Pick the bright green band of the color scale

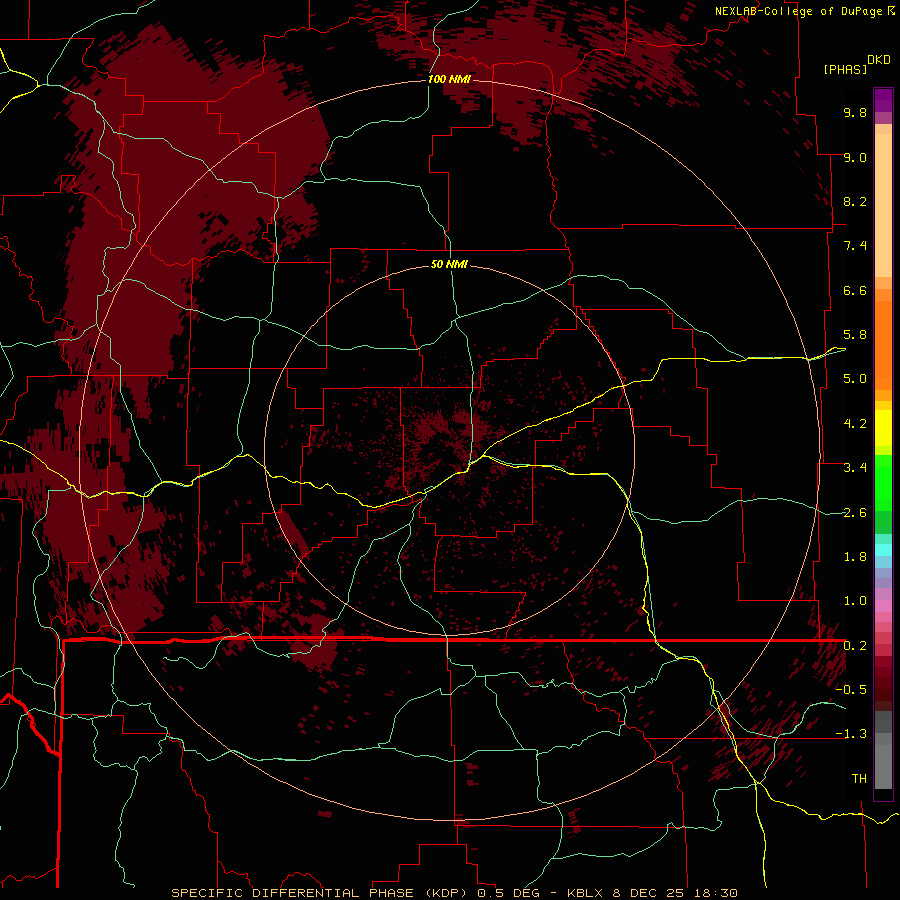click(x=883, y=482)
